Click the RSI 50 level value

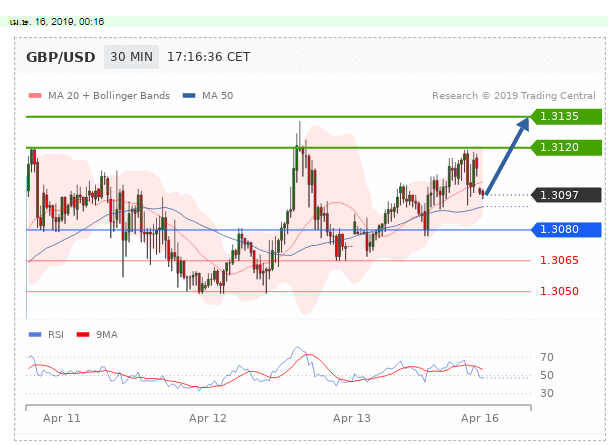click(547, 375)
